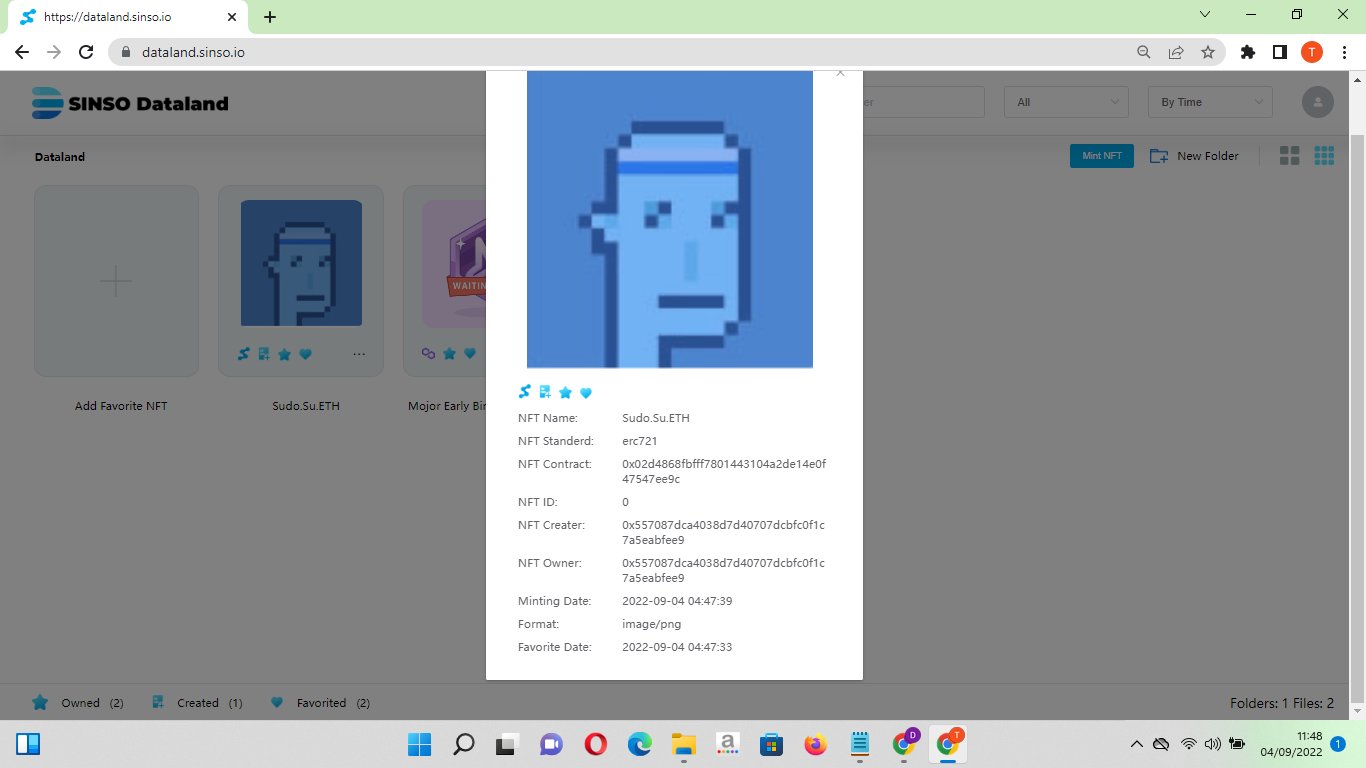Open a new browser tab with the plus button
The height and width of the screenshot is (768, 1366).
point(270,17)
